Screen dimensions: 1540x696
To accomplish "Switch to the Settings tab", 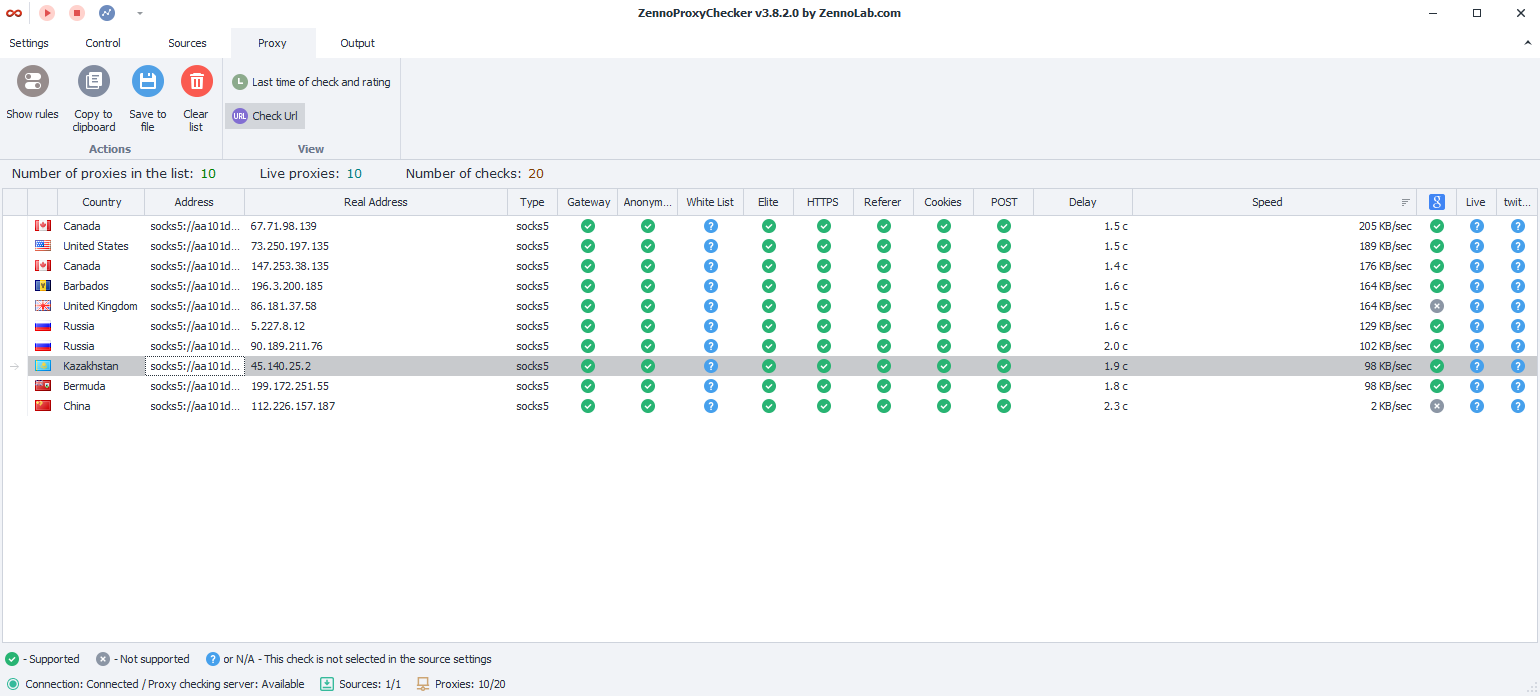I will [x=29, y=43].
